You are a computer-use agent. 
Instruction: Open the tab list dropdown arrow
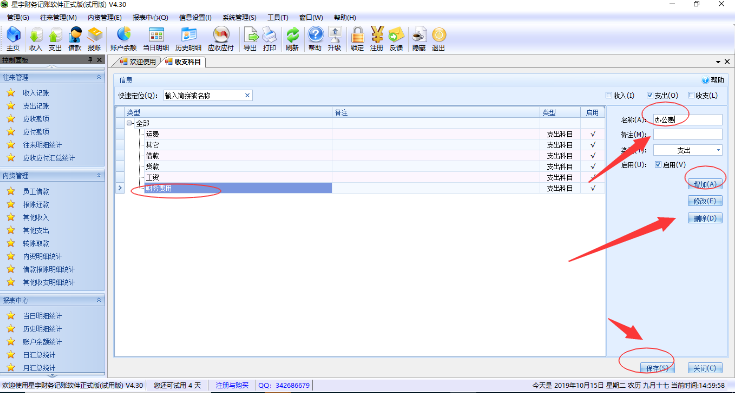(x=718, y=62)
